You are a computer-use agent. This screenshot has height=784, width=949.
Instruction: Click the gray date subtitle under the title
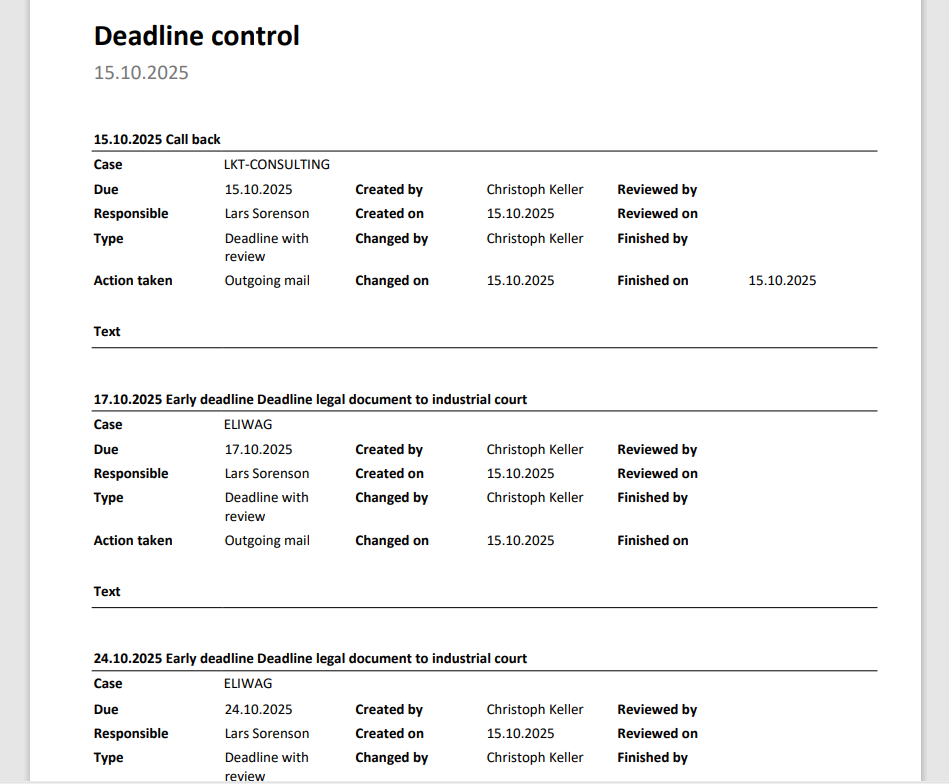point(141,73)
